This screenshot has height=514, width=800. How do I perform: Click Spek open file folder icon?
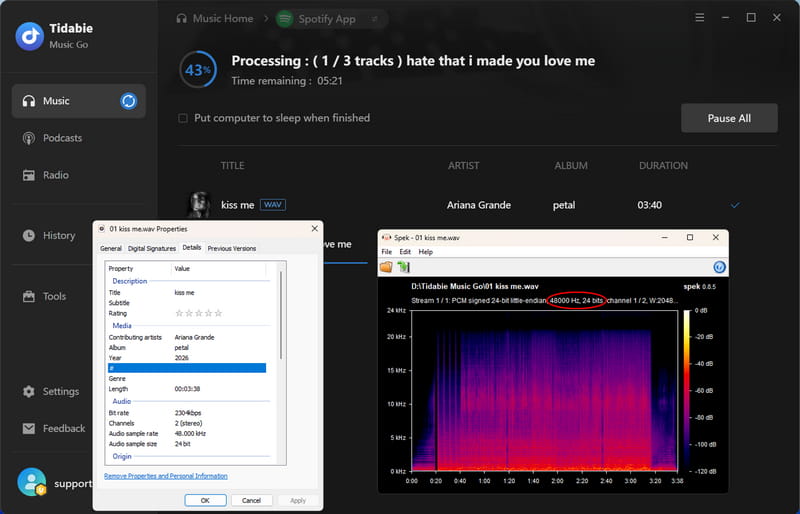point(386,266)
